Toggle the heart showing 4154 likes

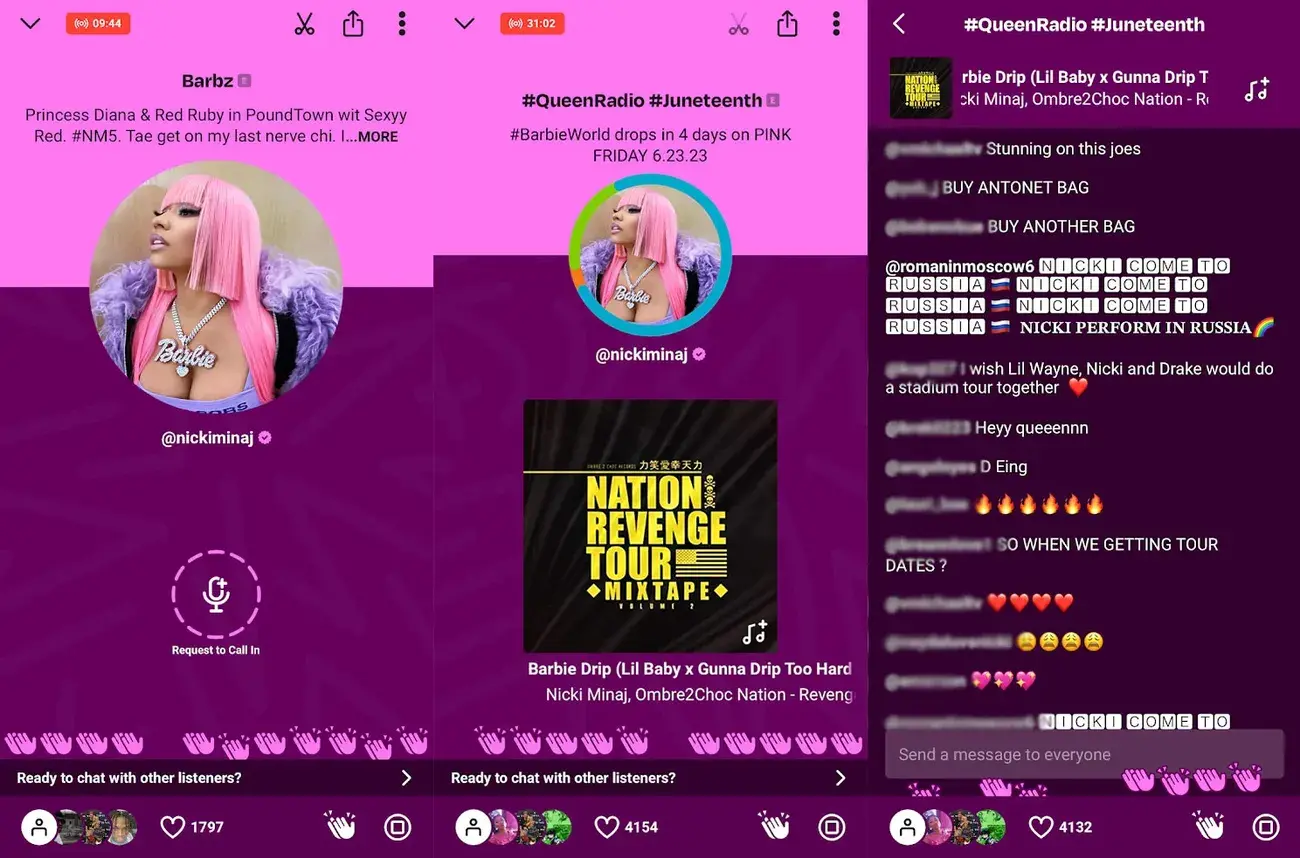coord(607,827)
